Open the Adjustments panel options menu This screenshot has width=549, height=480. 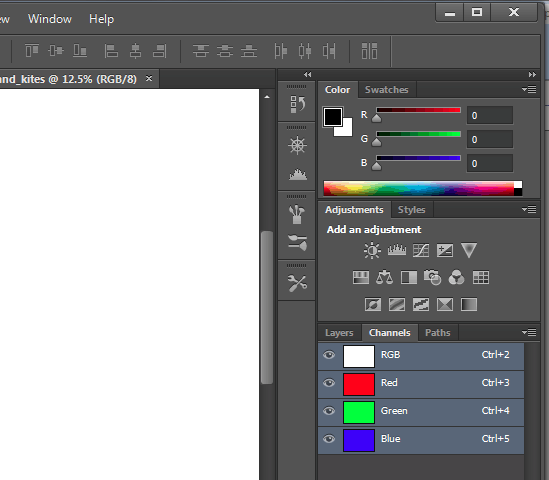(x=529, y=209)
